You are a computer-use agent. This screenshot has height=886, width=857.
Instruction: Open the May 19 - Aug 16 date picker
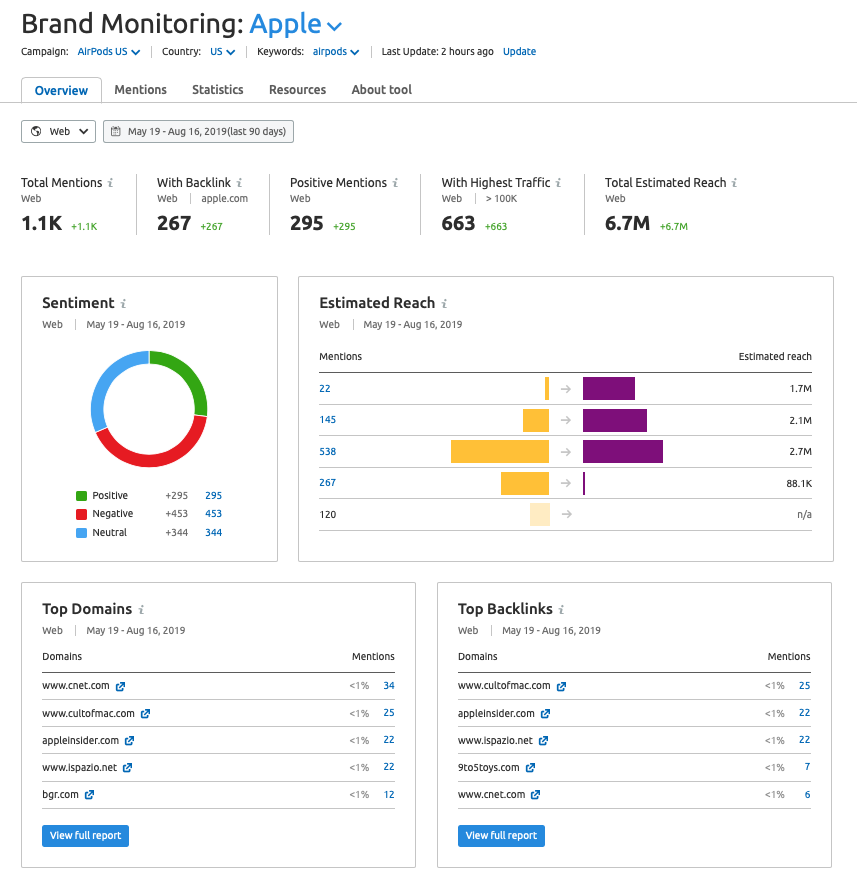point(198,132)
